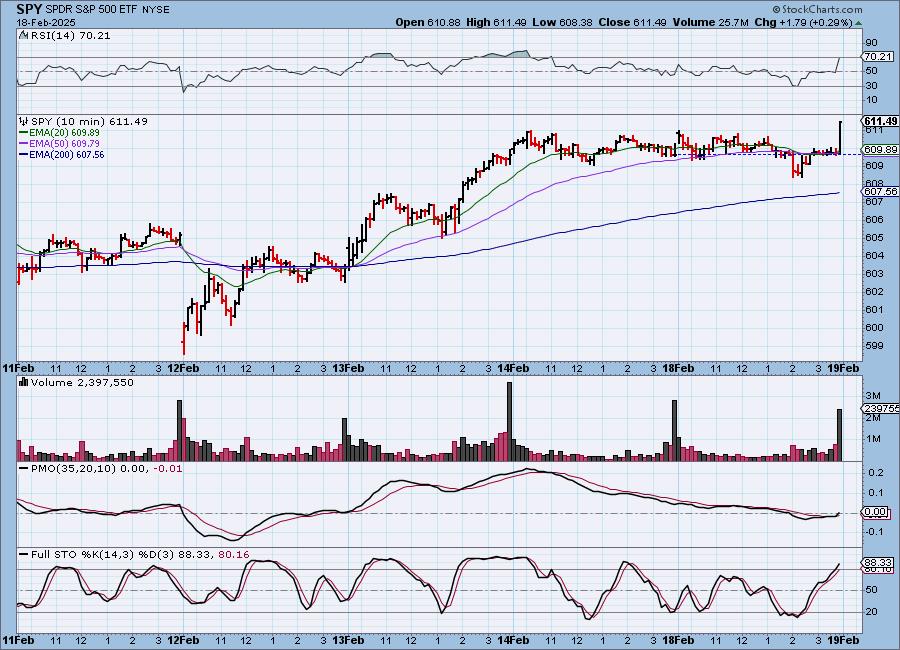
Task: Click the tallest volume bar at 14Feb open
Action: click(509, 421)
